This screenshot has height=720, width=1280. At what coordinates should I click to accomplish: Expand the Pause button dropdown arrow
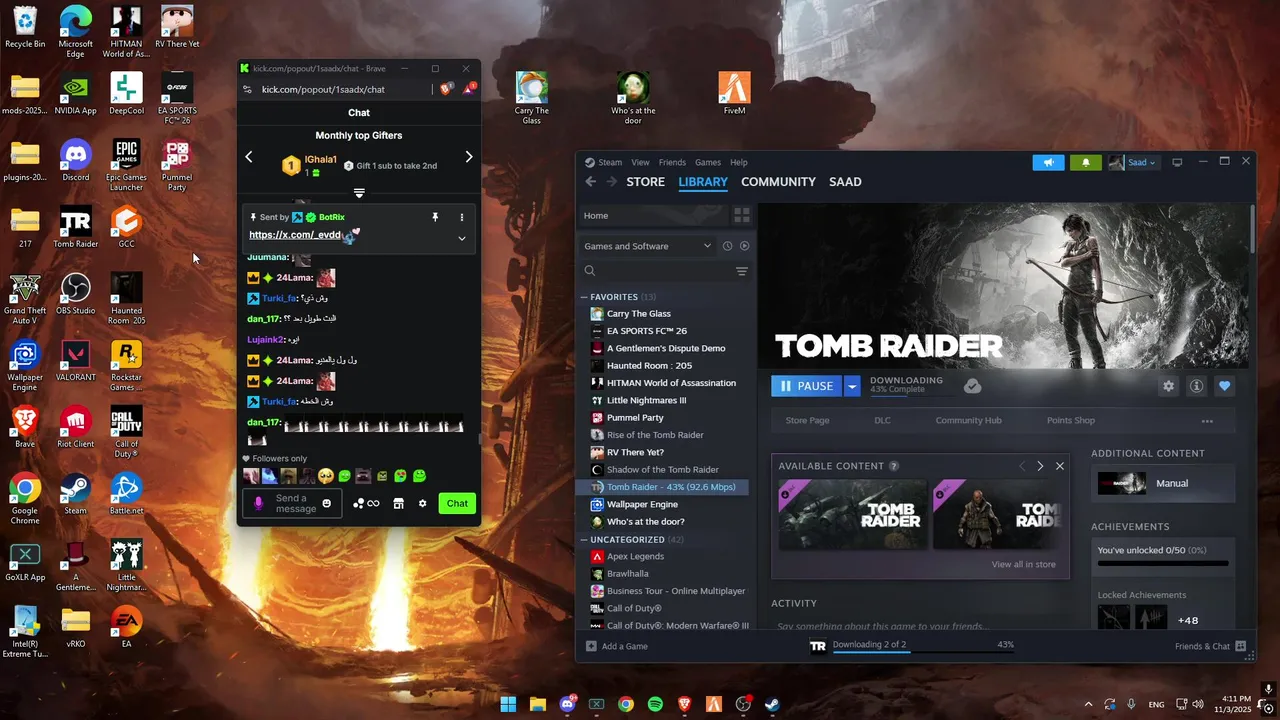852,386
